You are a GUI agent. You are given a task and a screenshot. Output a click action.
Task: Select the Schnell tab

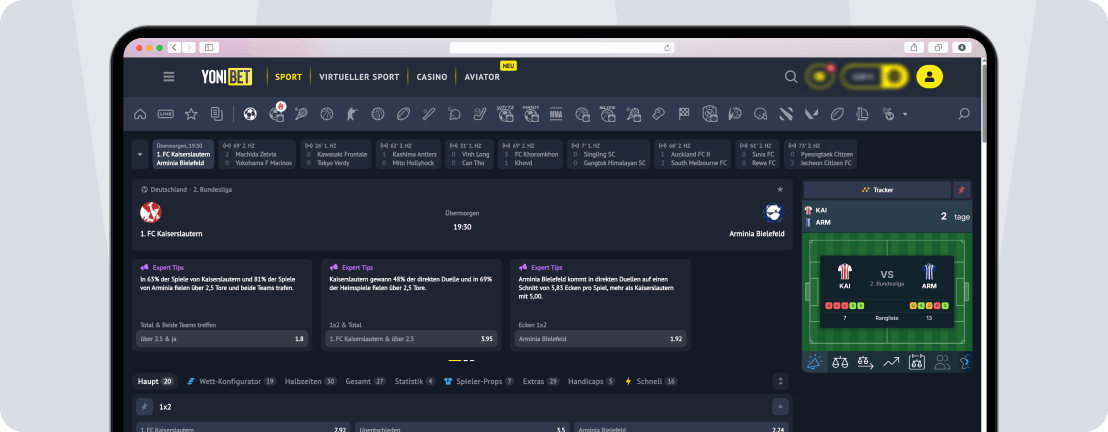click(x=651, y=381)
